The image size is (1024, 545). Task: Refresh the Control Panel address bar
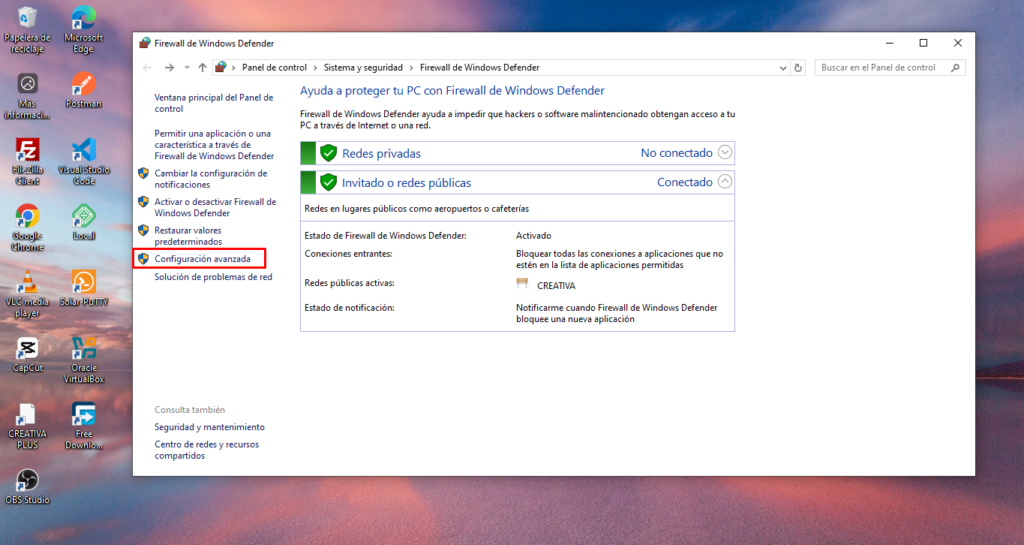pyautogui.click(x=798, y=67)
